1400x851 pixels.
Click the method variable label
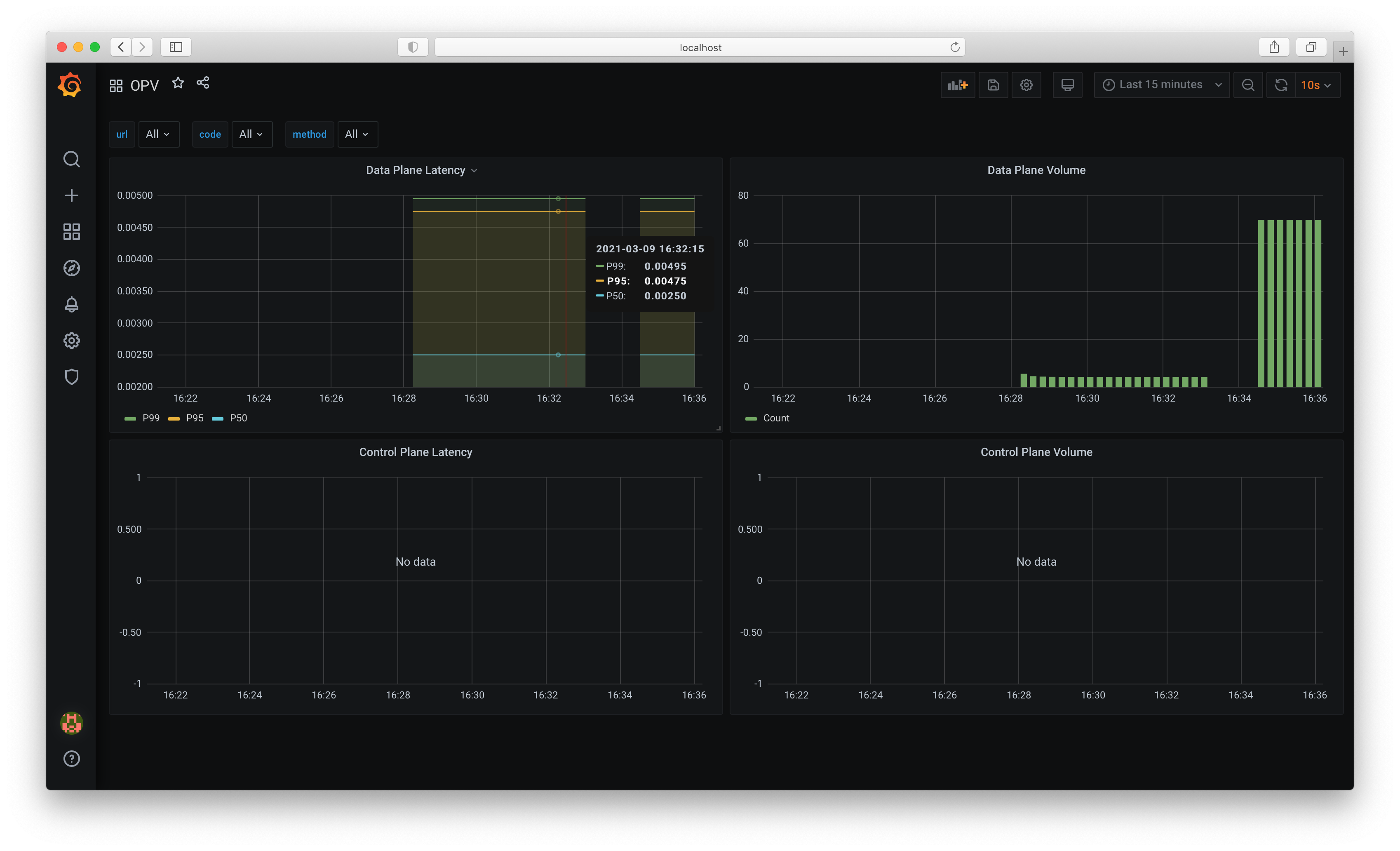[x=309, y=134]
